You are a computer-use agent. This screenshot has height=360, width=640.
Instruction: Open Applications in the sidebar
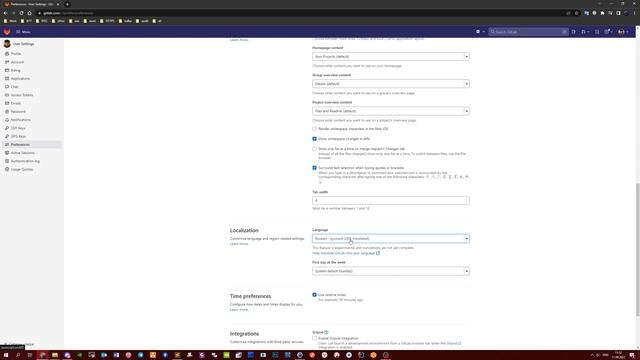click(20, 78)
